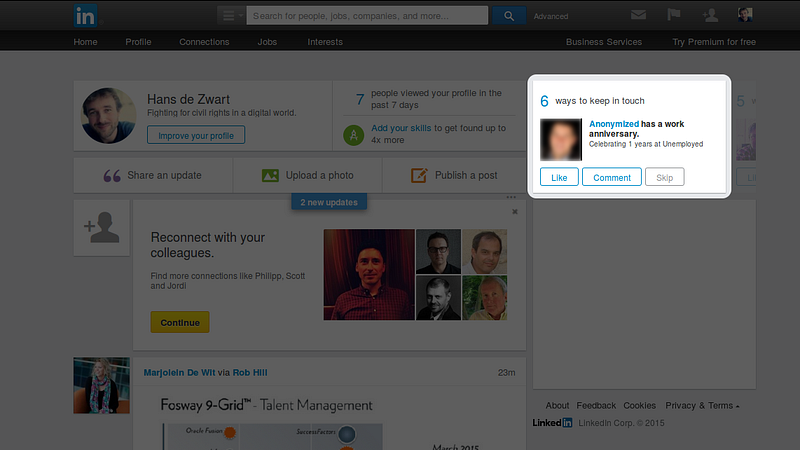800x450 pixels.
Task: Open the Rob Hill profile link
Action: click(x=250, y=372)
